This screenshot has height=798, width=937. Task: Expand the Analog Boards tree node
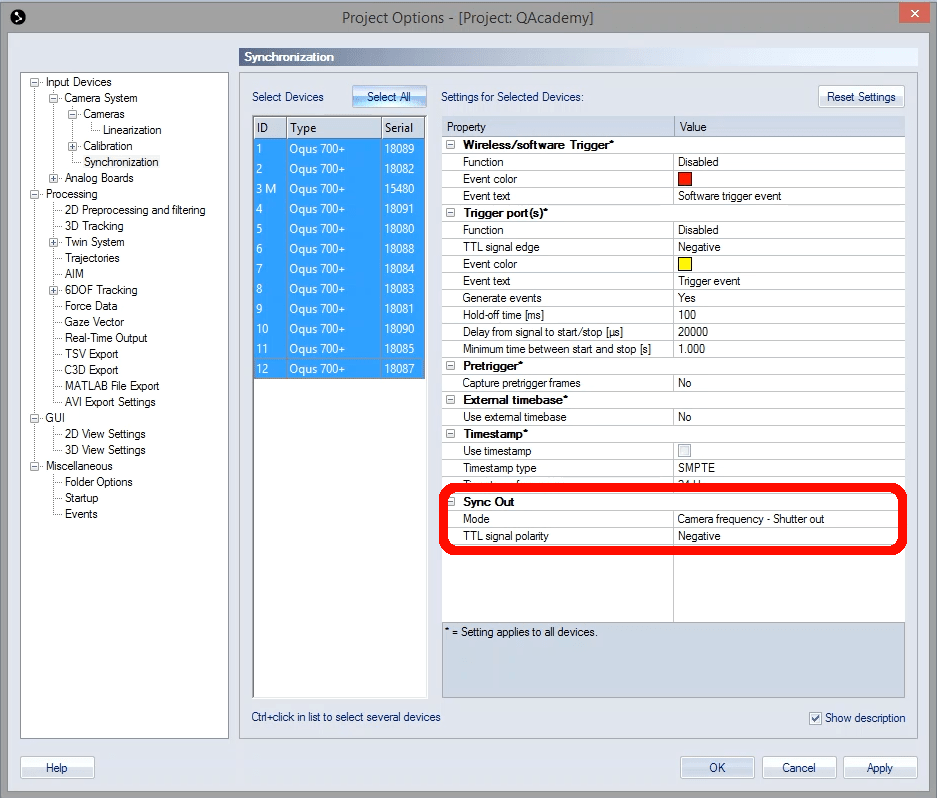(54, 178)
